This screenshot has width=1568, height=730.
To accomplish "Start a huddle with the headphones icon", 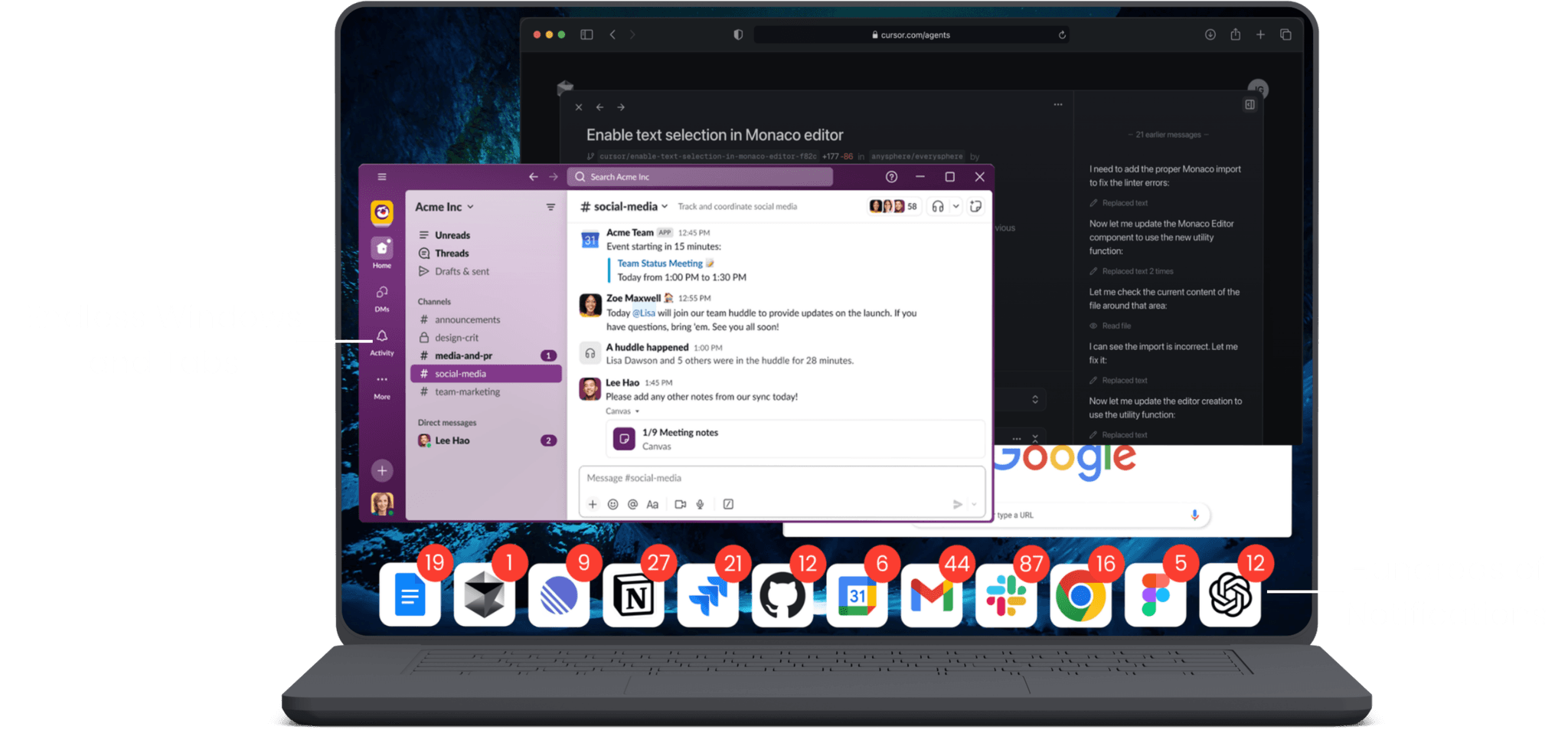I will pyautogui.click(x=937, y=207).
